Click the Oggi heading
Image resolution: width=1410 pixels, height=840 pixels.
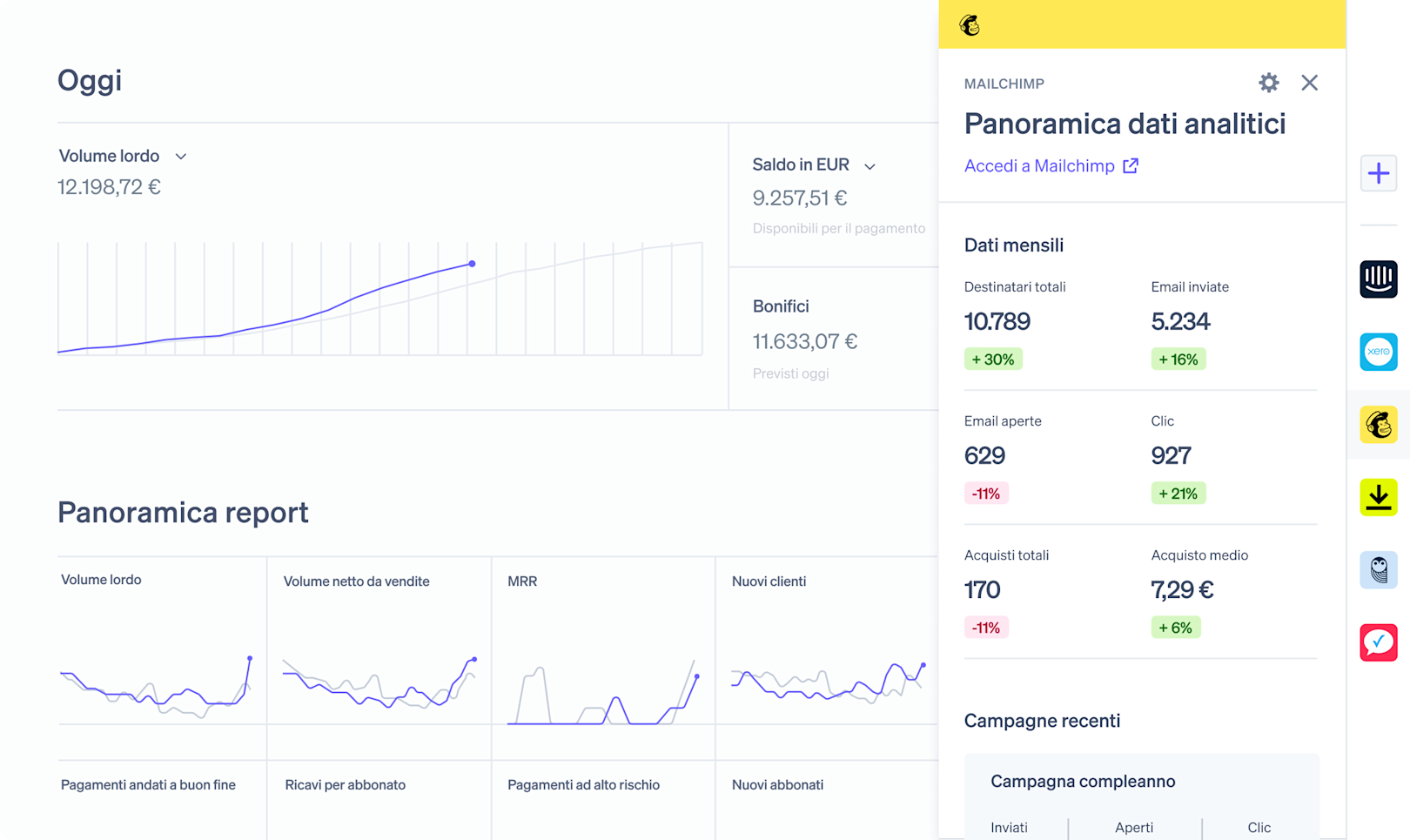click(90, 81)
